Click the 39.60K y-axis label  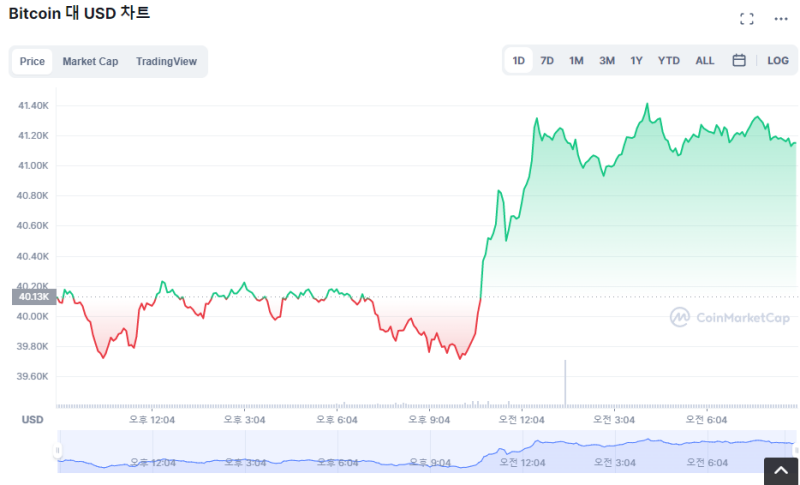click(x=32, y=376)
